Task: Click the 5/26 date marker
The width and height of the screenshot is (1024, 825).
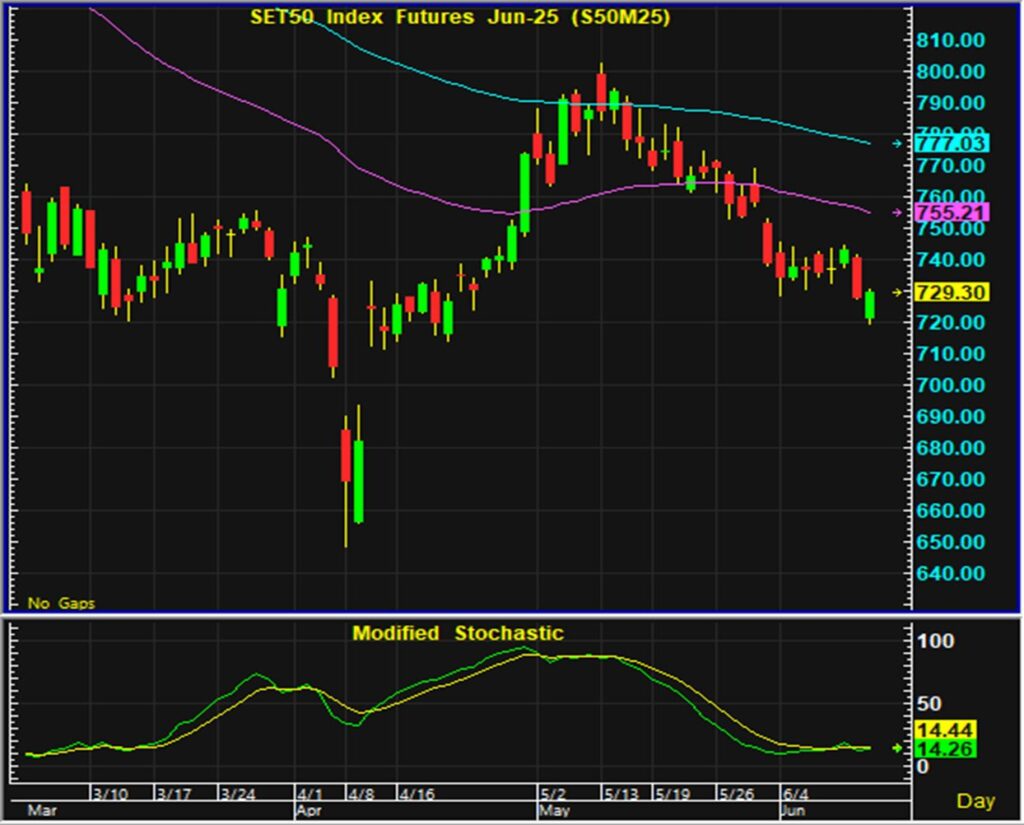Action: (737, 794)
